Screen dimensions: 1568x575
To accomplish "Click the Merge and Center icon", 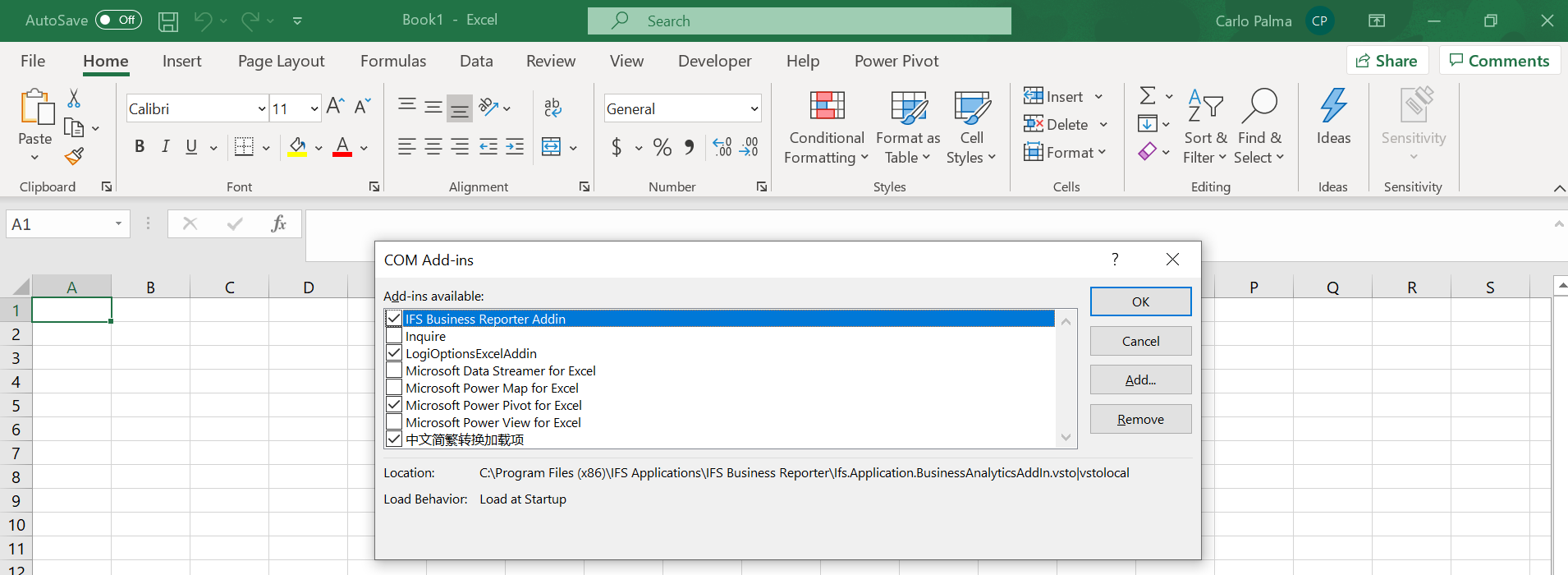I will click(x=551, y=147).
